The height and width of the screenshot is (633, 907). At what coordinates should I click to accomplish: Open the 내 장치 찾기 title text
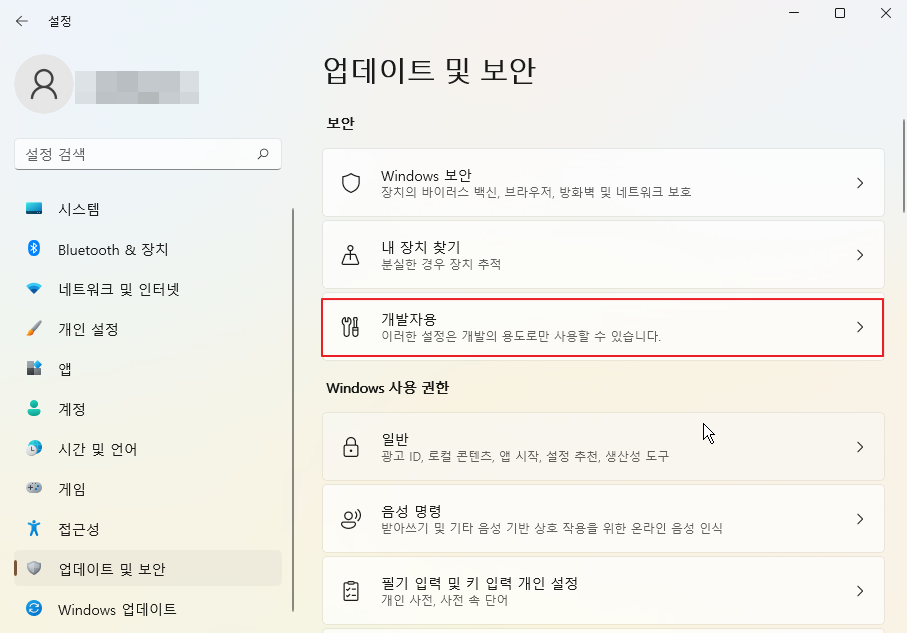pyautogui.click(x=421, y=247)
